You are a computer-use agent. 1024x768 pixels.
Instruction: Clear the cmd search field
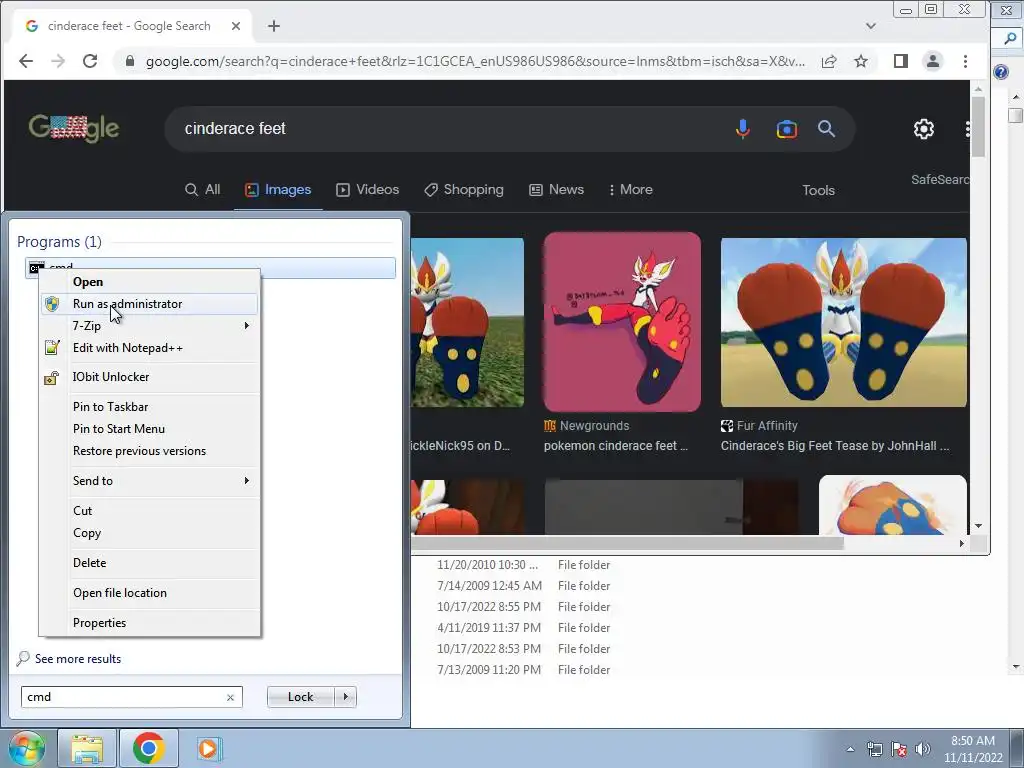[x=230, y=697]
